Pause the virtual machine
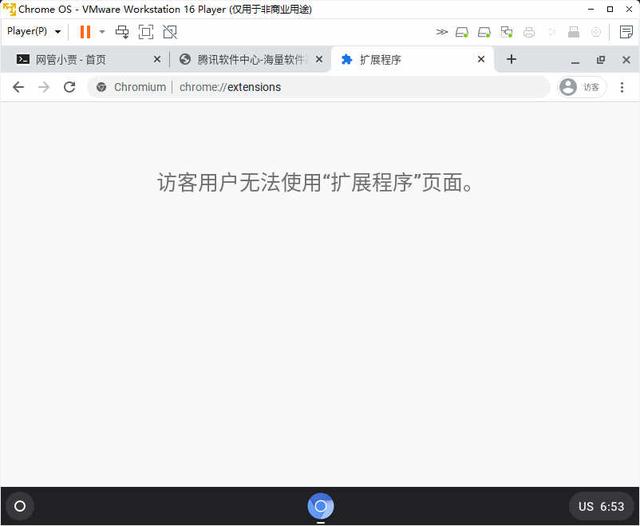640x526 pixels. pyautogui.click(x=85, y=32)
